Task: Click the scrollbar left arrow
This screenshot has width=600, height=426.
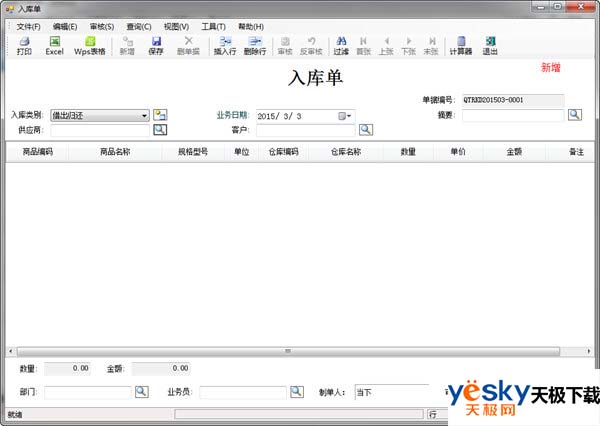Action: tap(11, 351)
